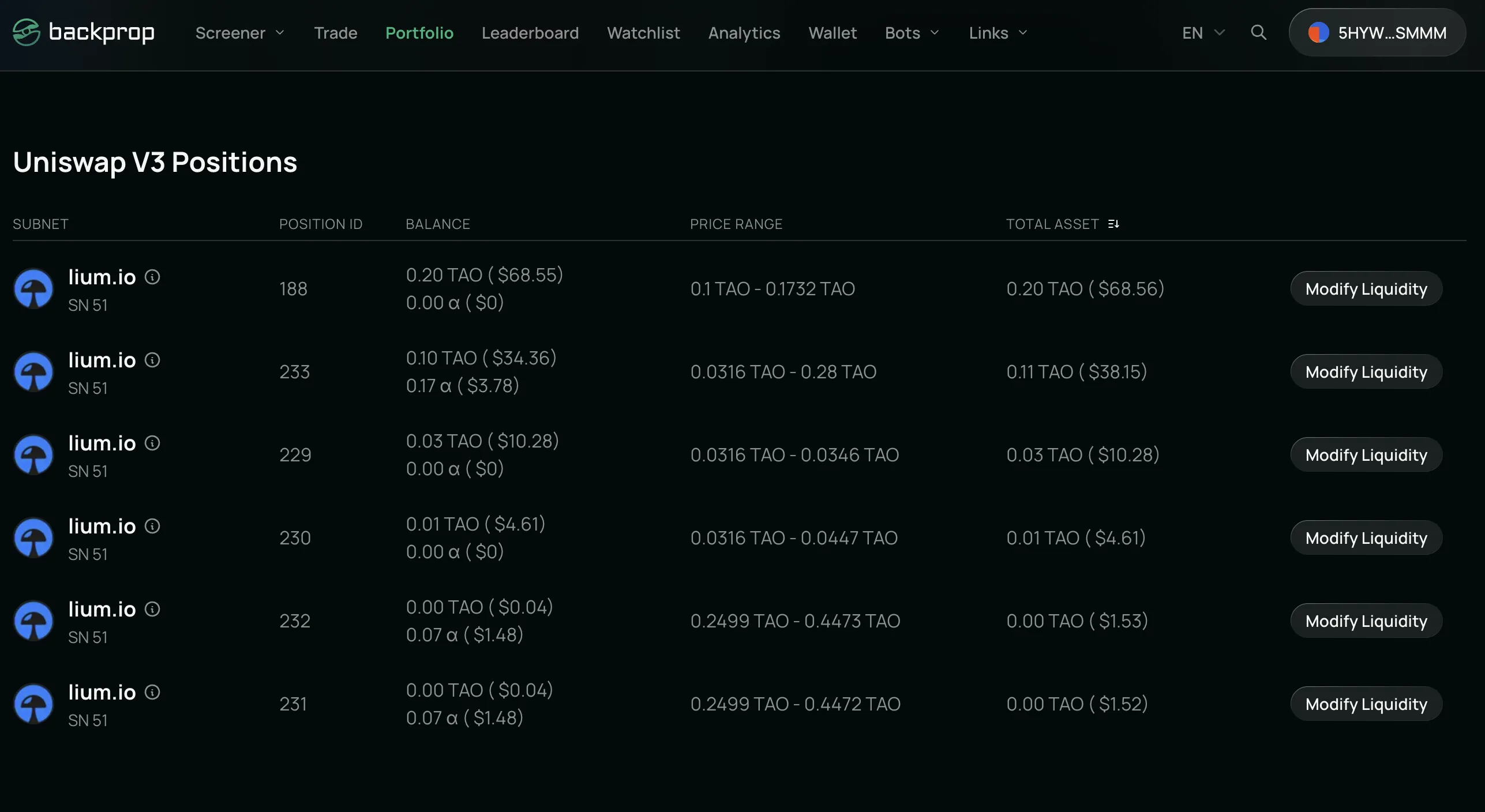Click the Uniswap V3 Positions heading
The image size is (1485, 812).
coord(155,162)
